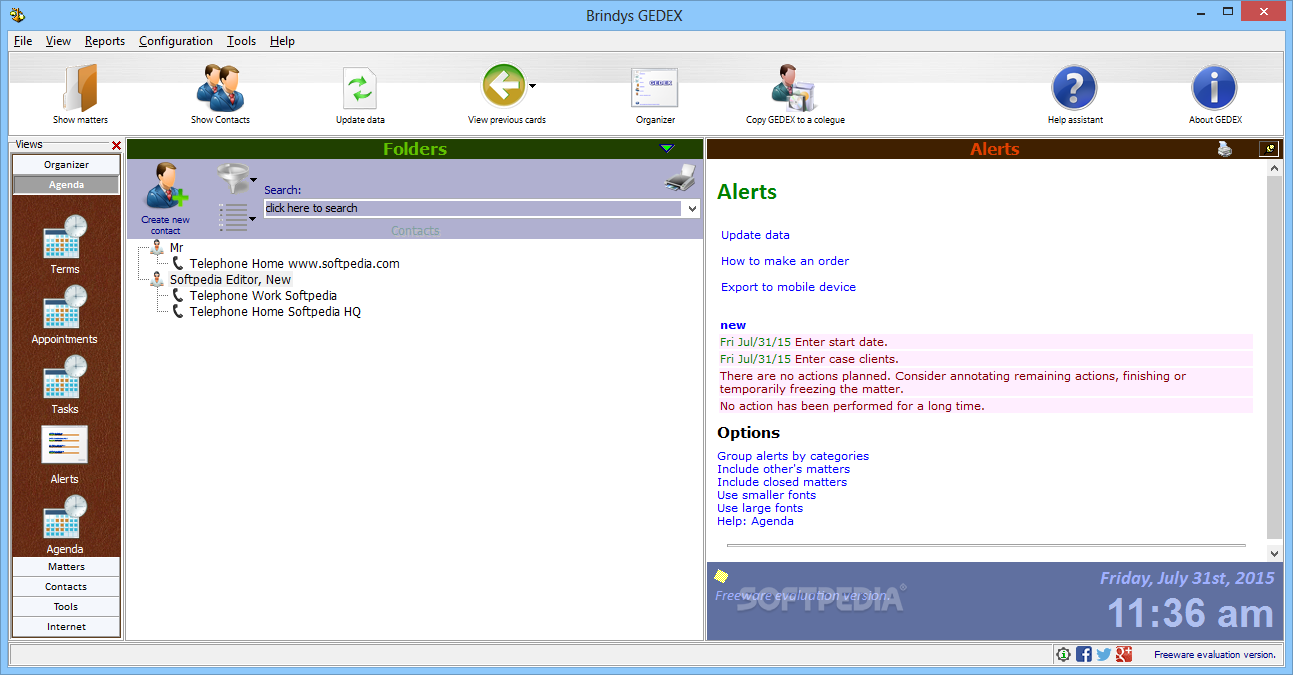
Task: Print the contacts folder list
Action: click(680, 179)
